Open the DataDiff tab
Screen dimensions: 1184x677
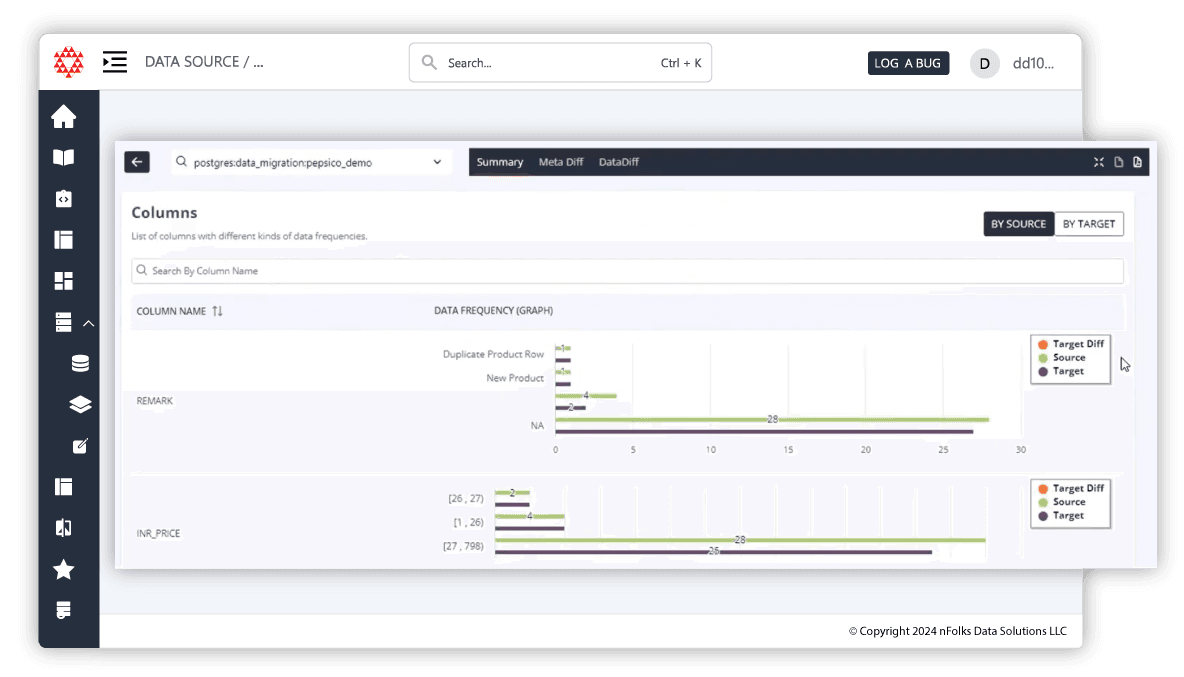pyautogui.click(x=618, y=162)
